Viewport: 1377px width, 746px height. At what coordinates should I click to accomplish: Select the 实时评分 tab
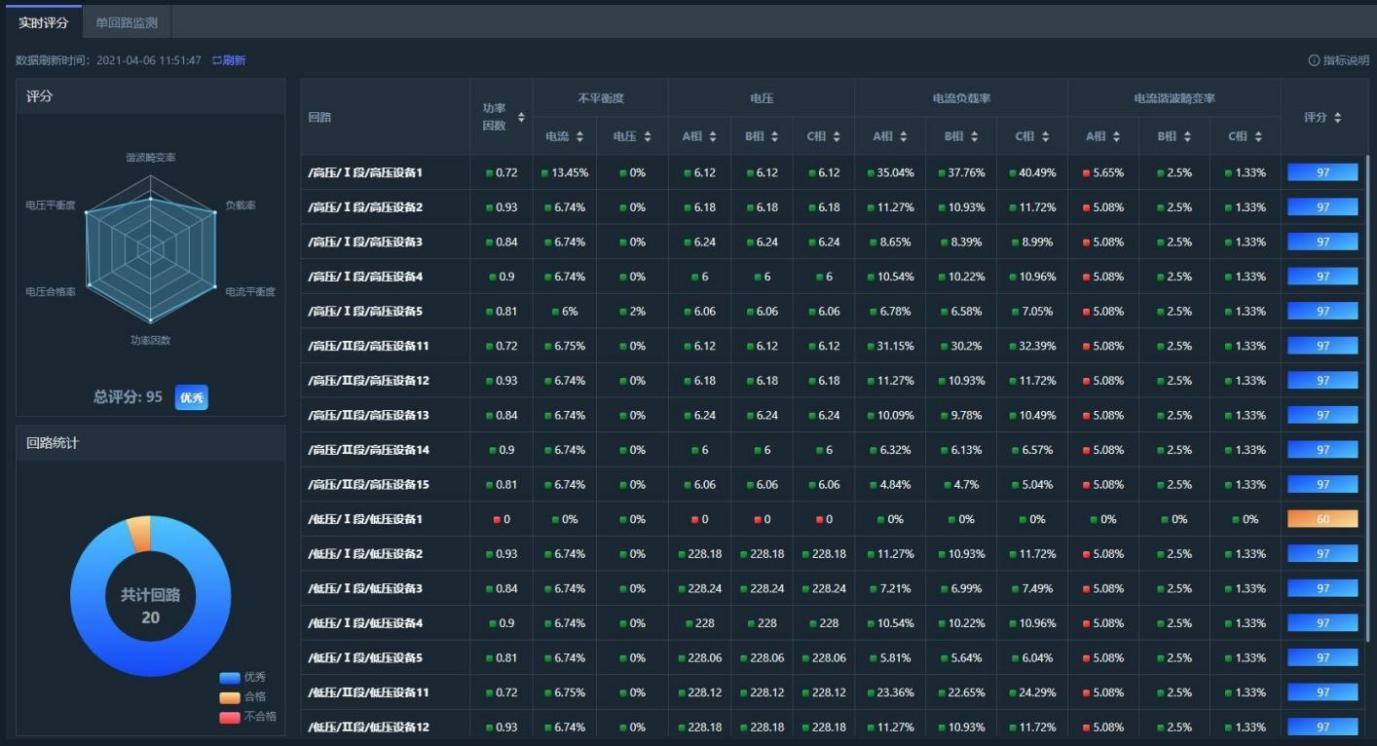[43, 22]
